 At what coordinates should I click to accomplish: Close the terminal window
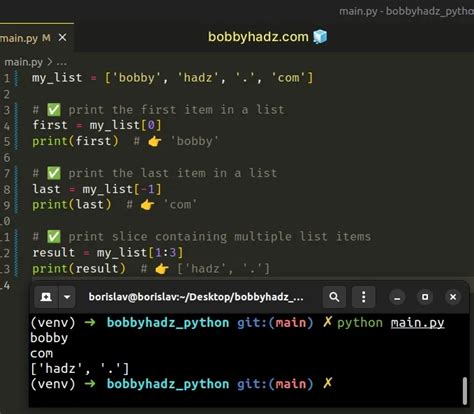pyautogui.click(x=453, y=297)
